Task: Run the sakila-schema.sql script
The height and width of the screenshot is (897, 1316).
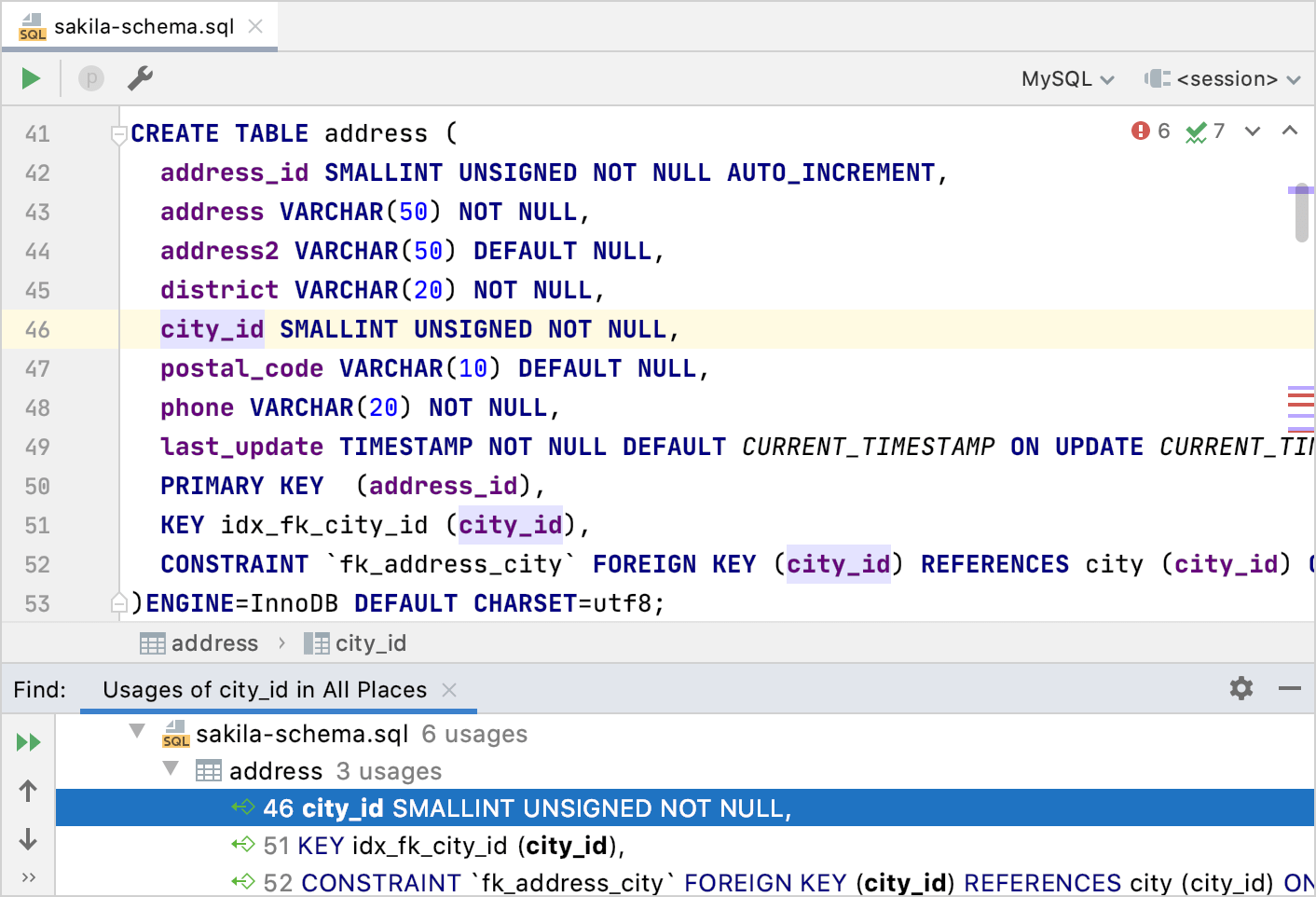Action: point(29,78)
